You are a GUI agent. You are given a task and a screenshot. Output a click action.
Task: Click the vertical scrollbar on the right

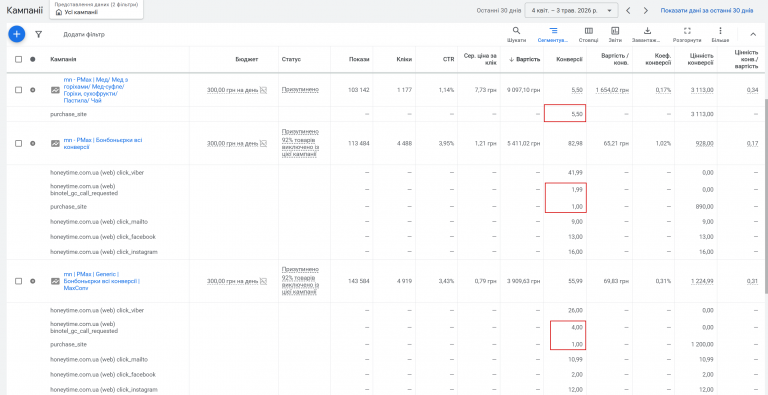coord(766,196)
